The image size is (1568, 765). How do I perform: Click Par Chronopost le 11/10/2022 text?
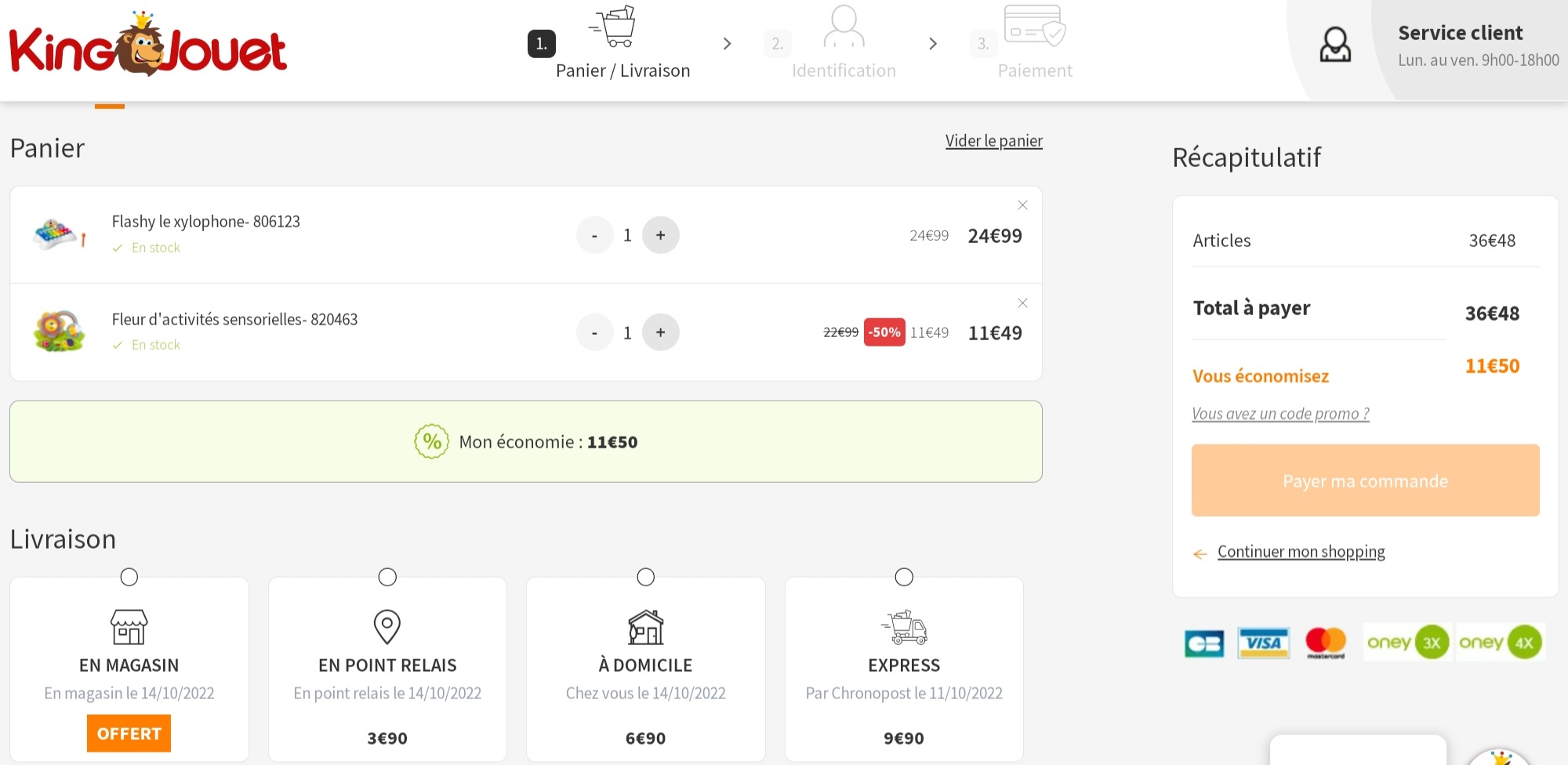pos(904,694)
